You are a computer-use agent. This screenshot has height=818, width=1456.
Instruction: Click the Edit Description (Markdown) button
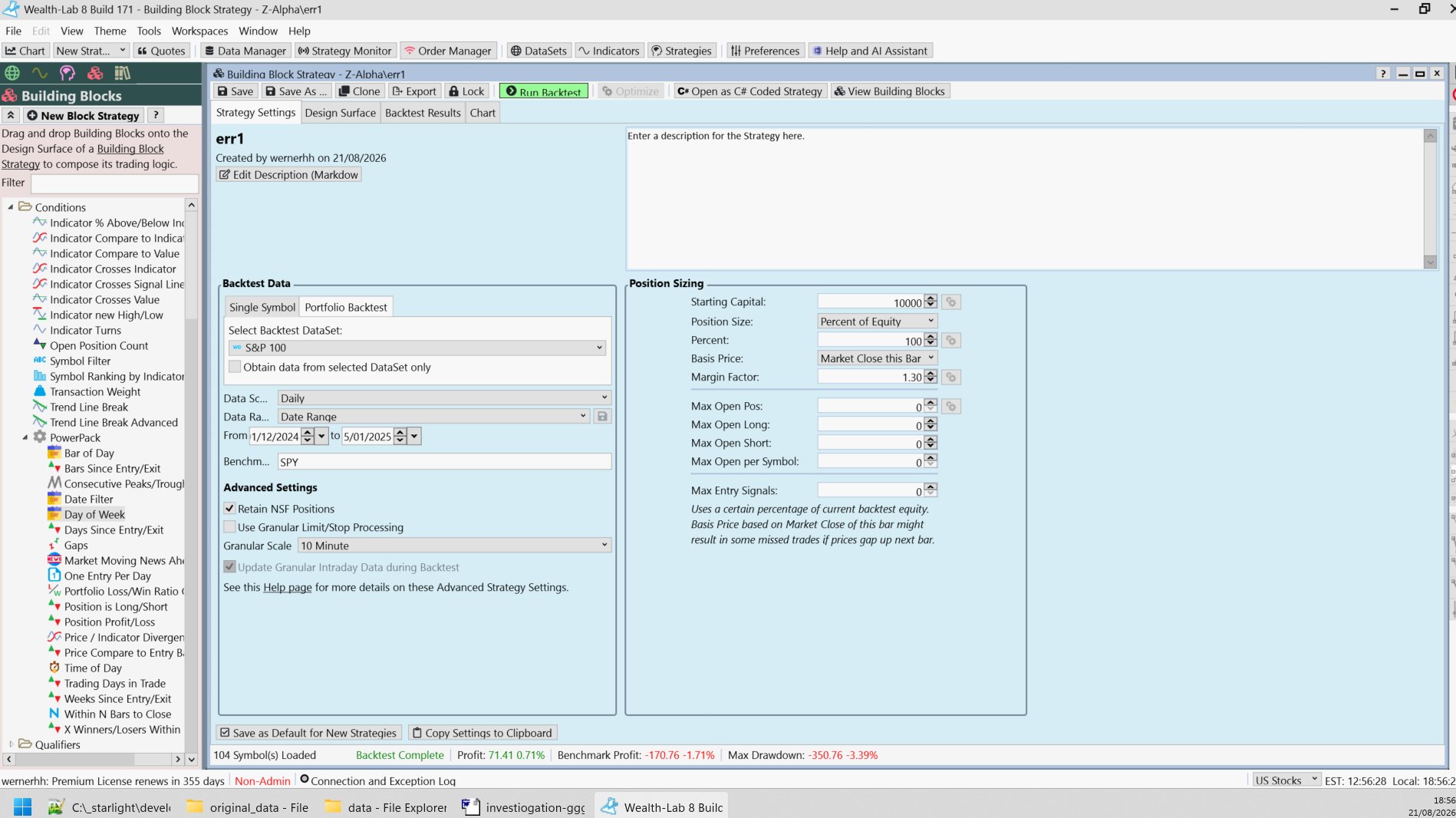pos(288,175)
